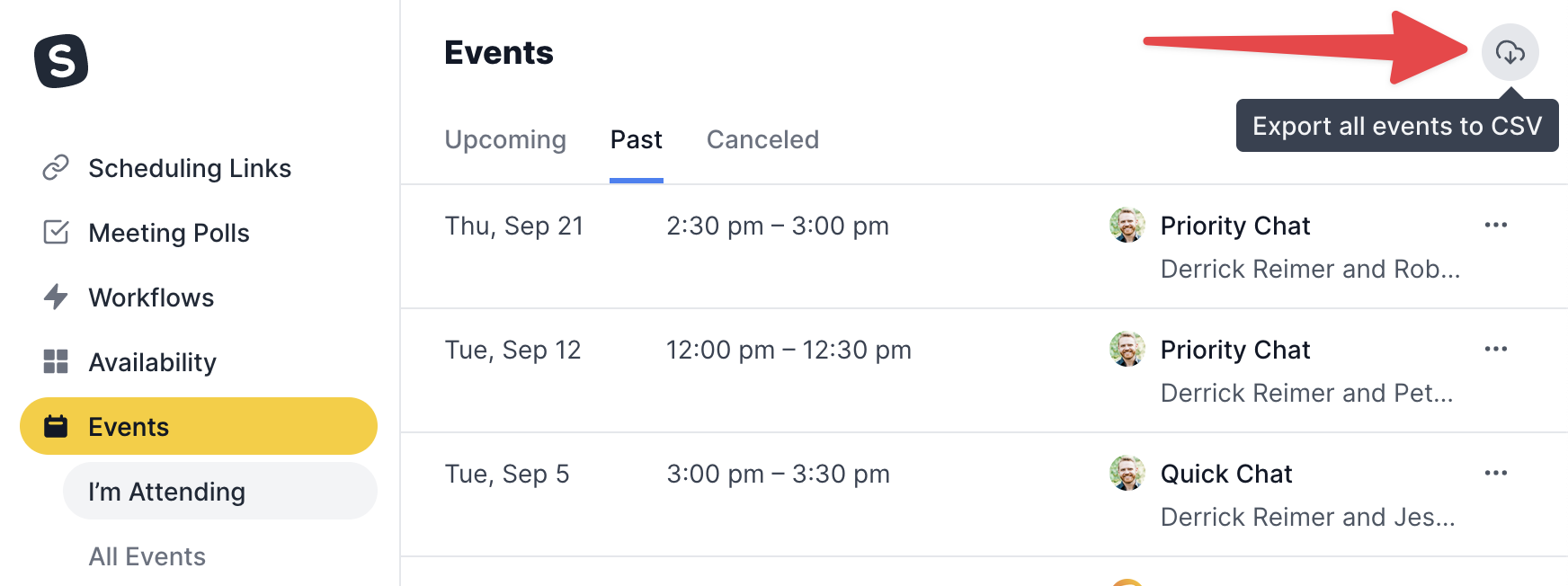Select the Scheduling Links chain icon
1568x586 pixels.
point(56,167)
